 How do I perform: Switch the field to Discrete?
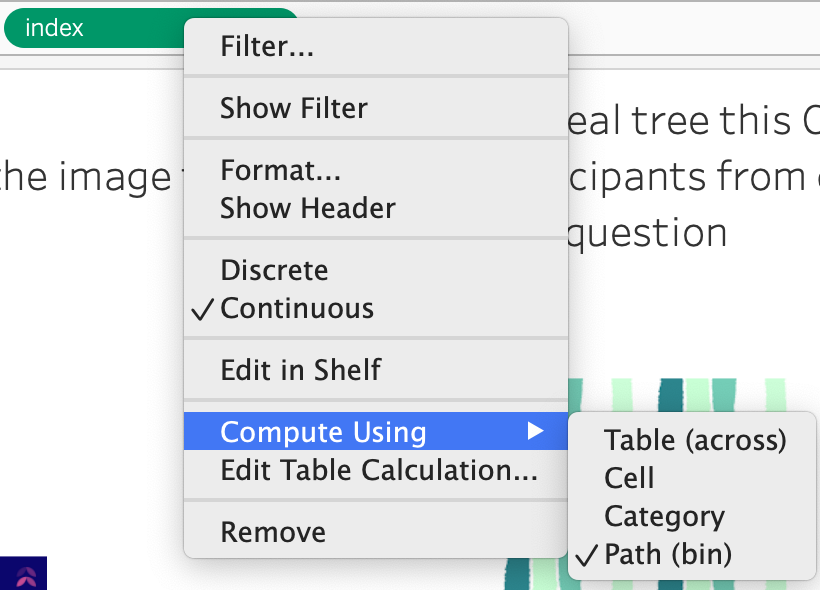(x=274, y=270)
